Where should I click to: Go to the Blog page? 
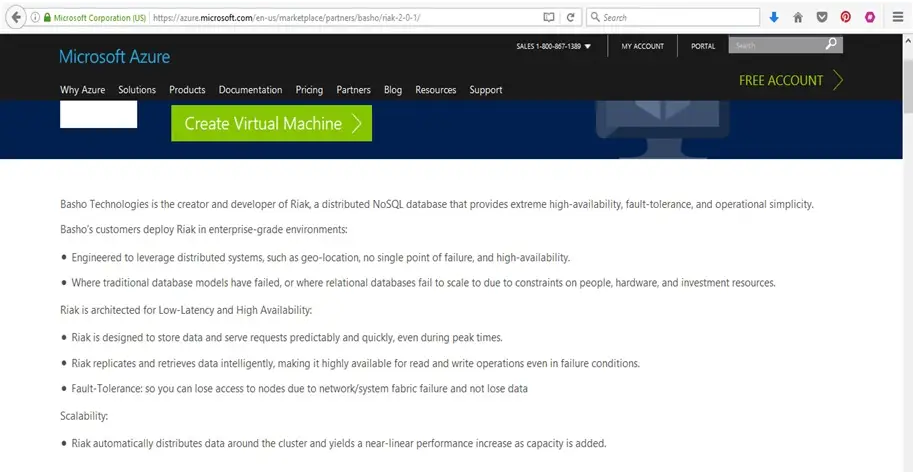click(393, 90)
